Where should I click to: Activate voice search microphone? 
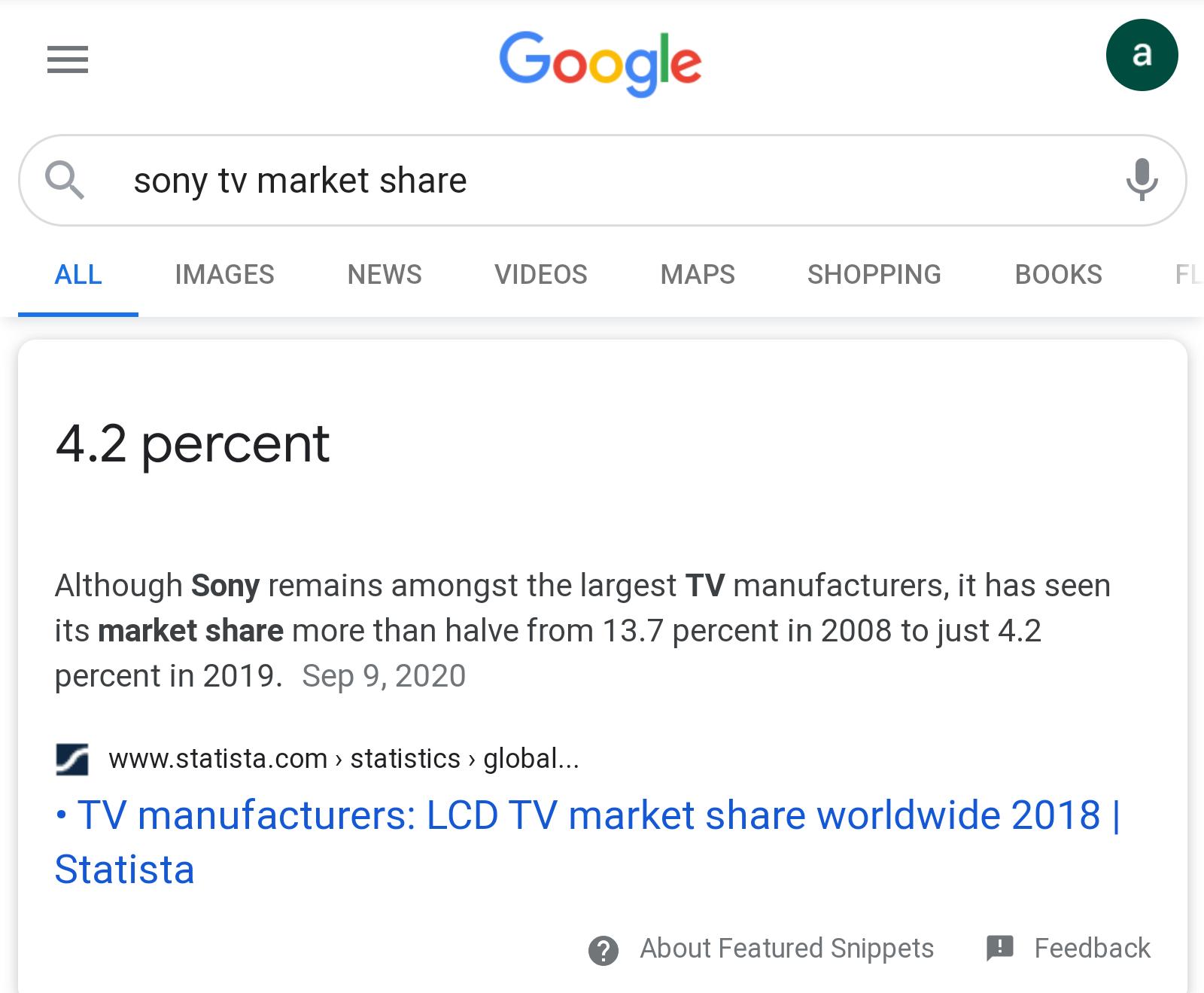click(1142, 180)
